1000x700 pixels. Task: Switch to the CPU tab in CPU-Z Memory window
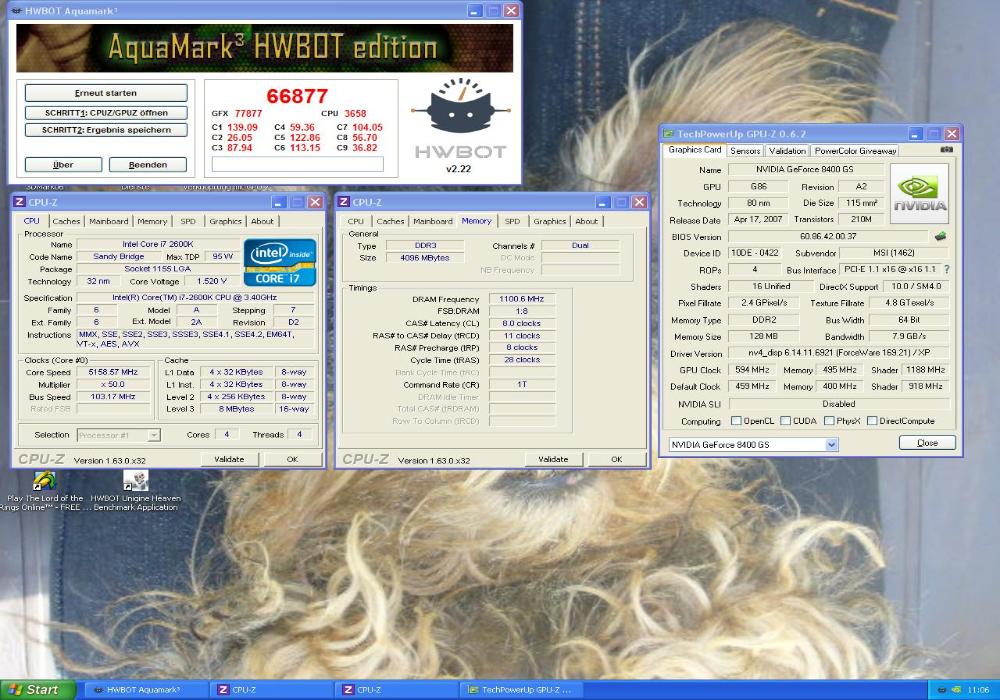pyautogui.click(x=356, y=221)
